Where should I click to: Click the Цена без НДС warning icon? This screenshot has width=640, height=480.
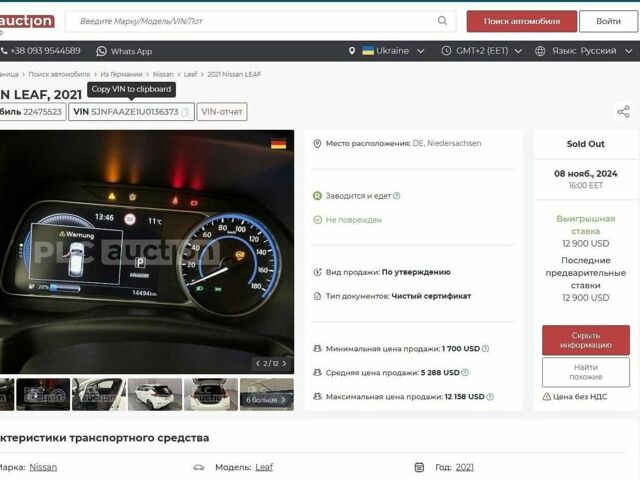point(547,396)
